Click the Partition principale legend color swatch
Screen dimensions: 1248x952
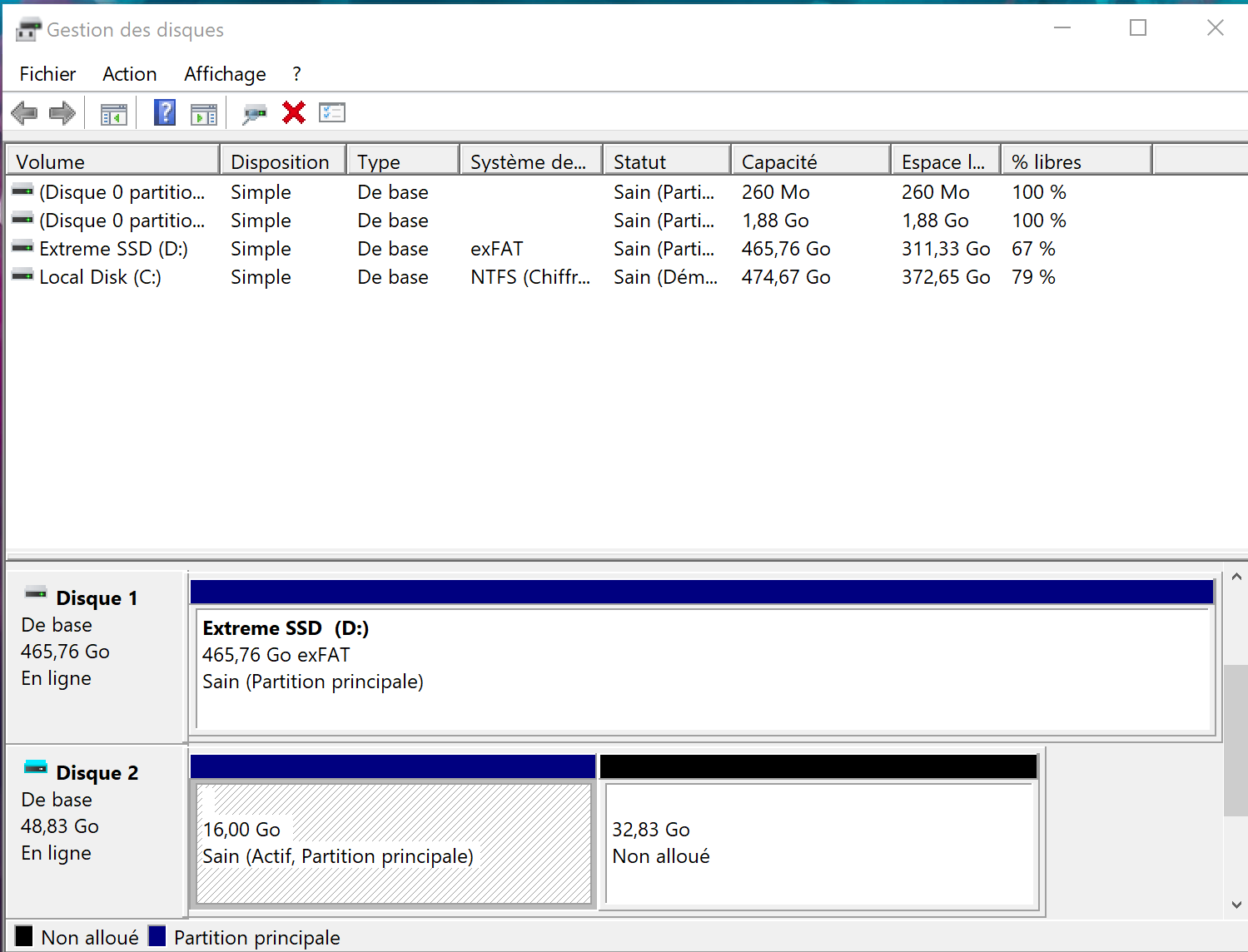157,936
